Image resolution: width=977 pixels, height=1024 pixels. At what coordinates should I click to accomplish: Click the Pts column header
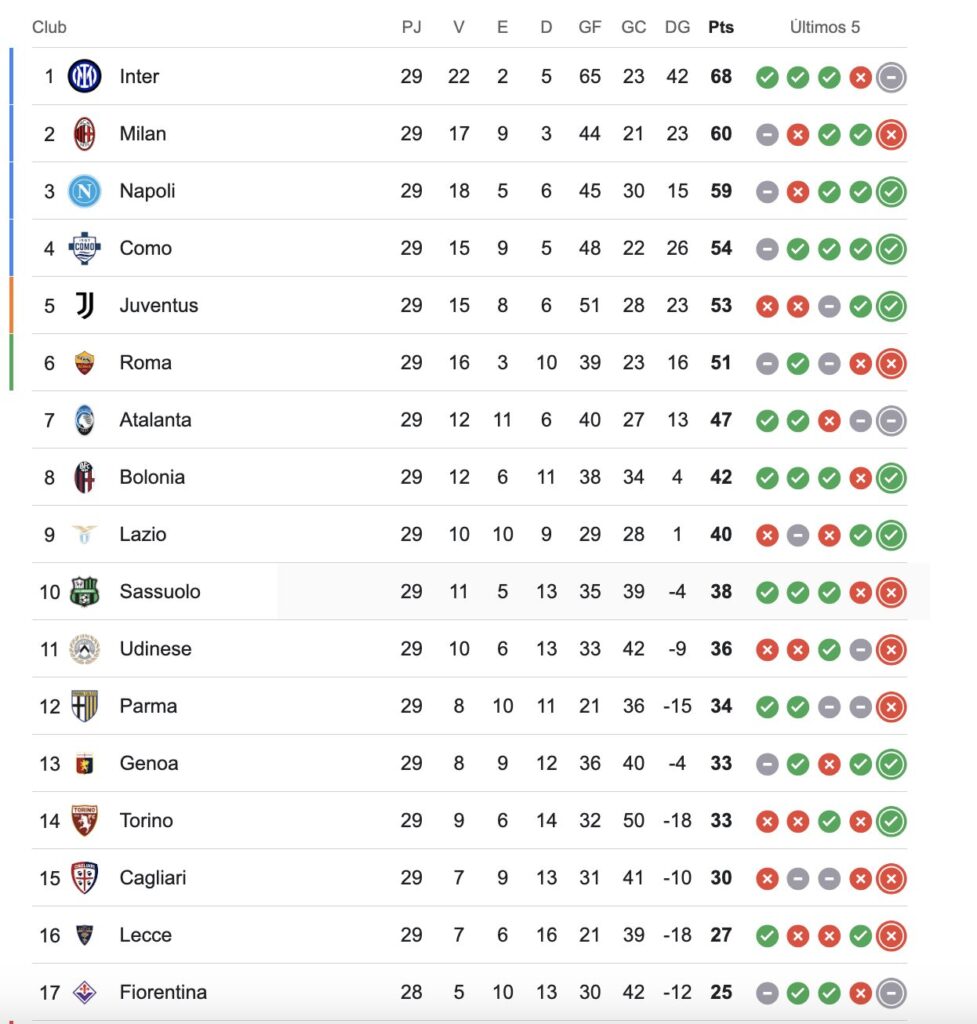pos(721,27)
